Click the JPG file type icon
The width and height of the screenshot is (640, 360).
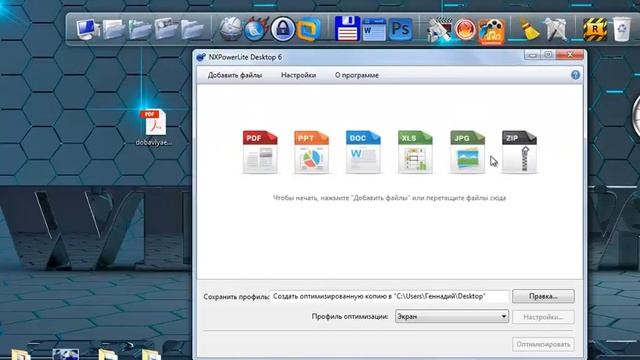(x=467, y=152)
